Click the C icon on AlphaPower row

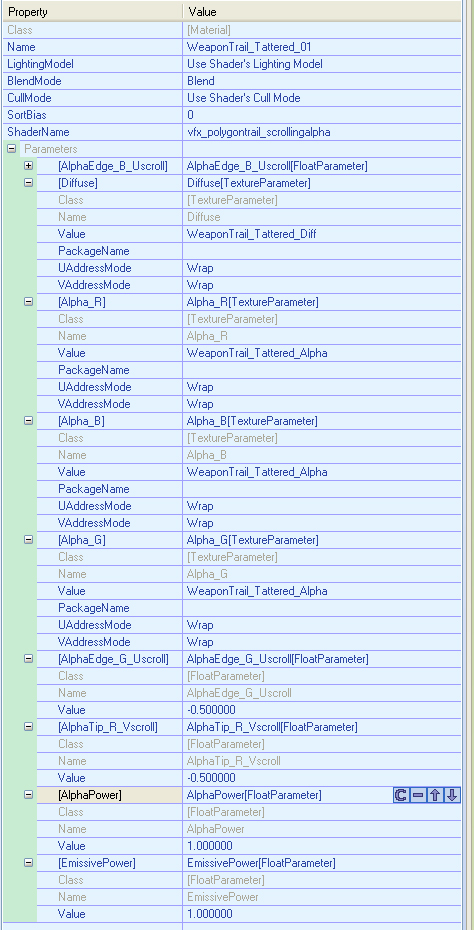[401, 795]
